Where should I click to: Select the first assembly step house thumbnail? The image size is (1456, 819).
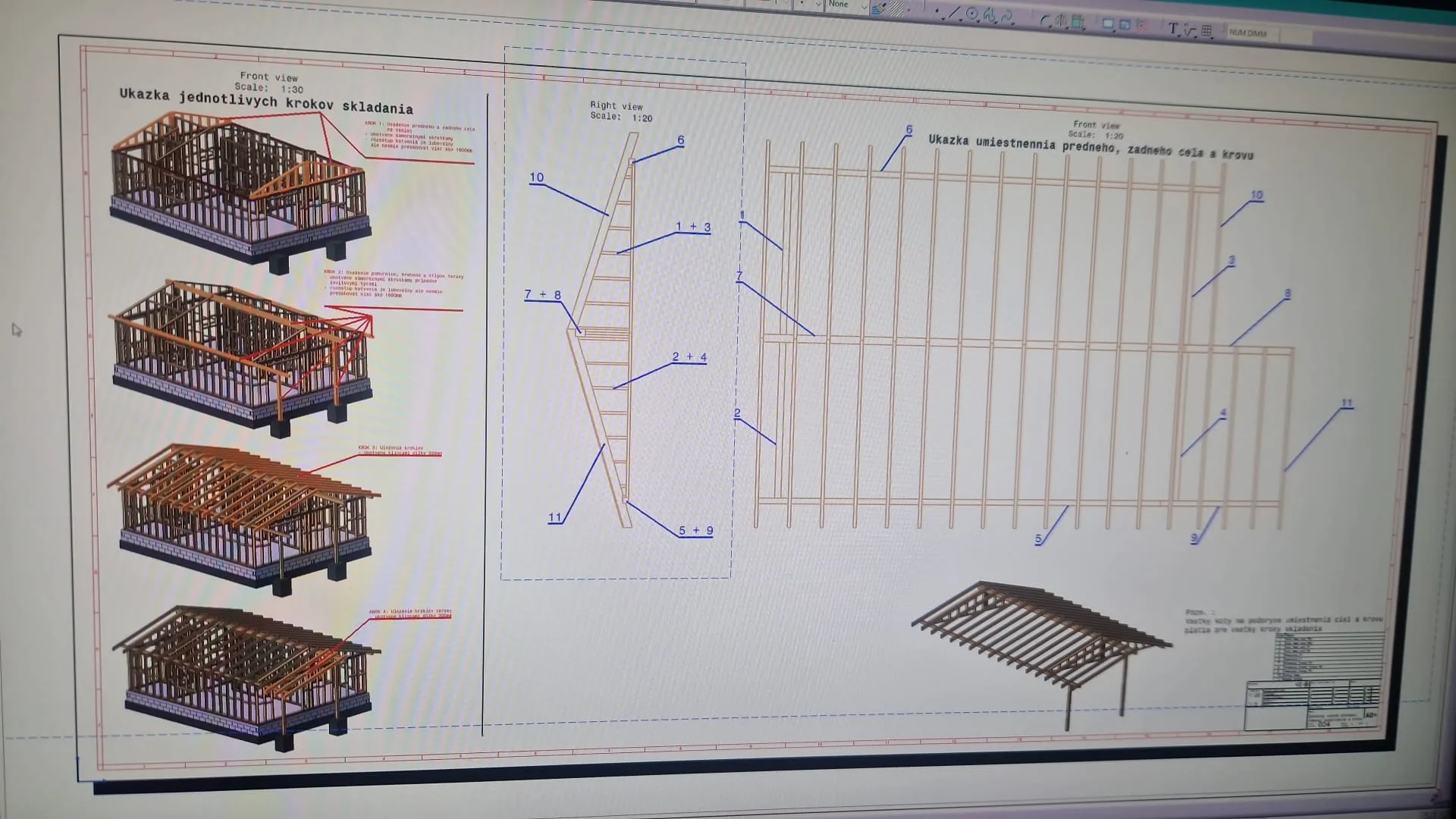[x=241, y=193]
